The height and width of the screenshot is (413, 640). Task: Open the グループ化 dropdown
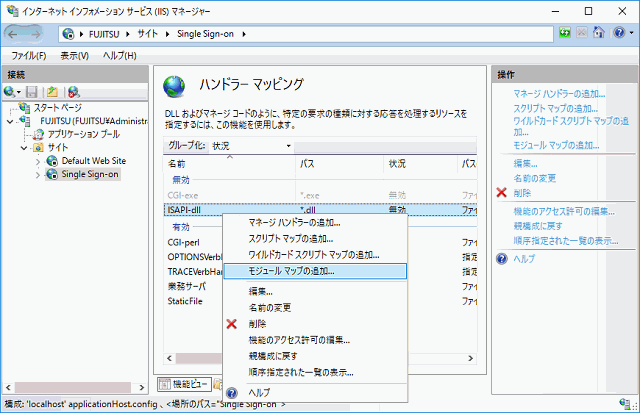coord(251,146)
